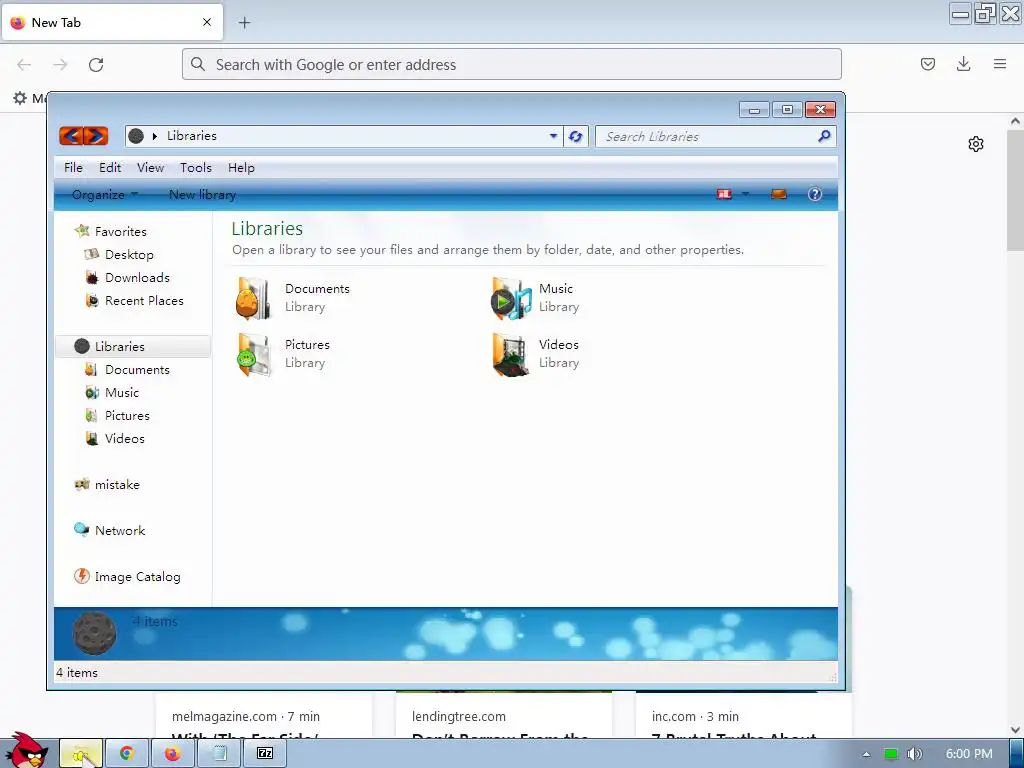Open the Edit menu
Image resolution: width=1024 pixels, height=768 pixels.
[x=110, y=167]
